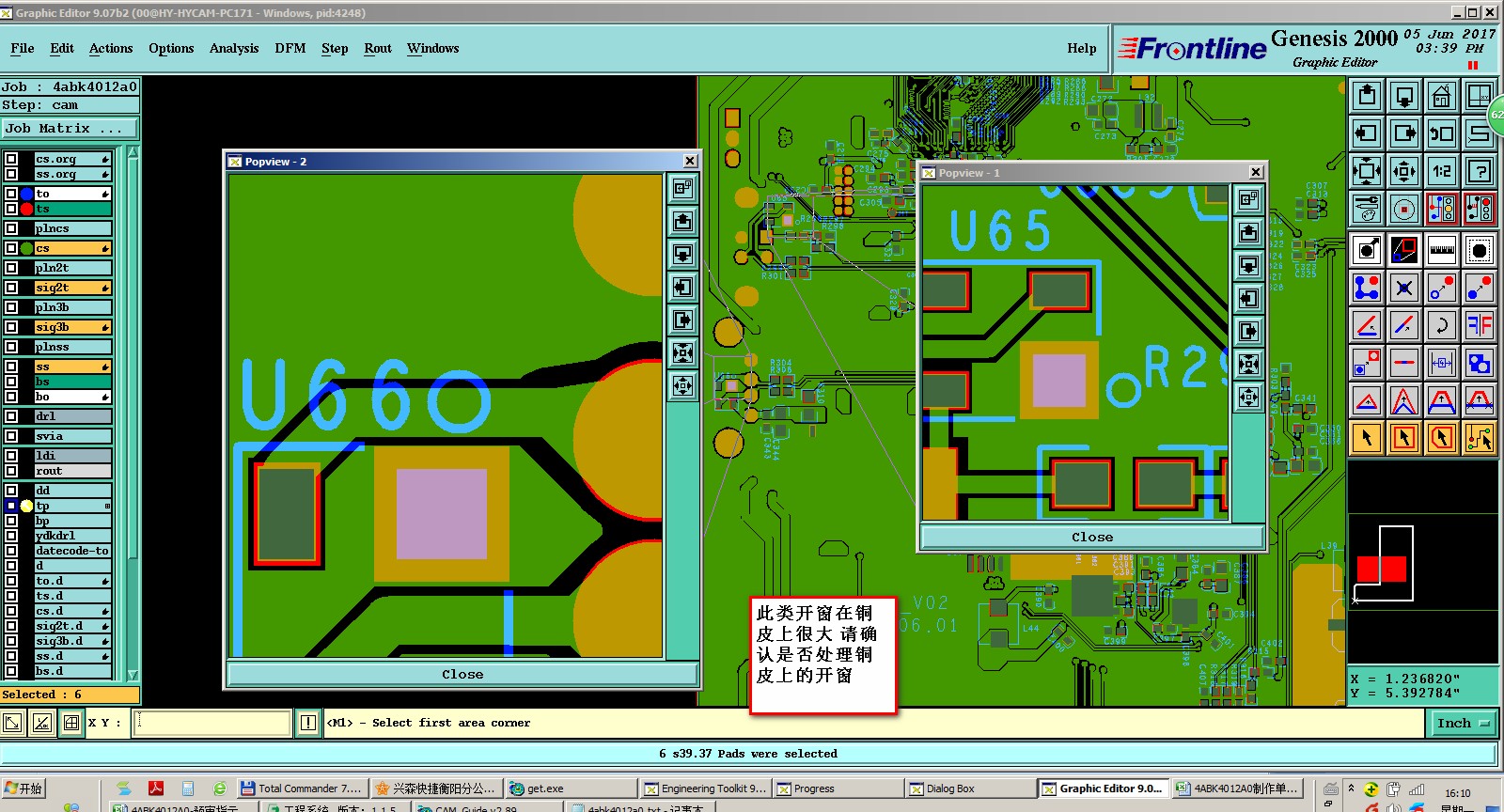Click the pan left icon in right toolbar
The height and width of the screenshot is (812, 1504).
tap(1367, 133)
